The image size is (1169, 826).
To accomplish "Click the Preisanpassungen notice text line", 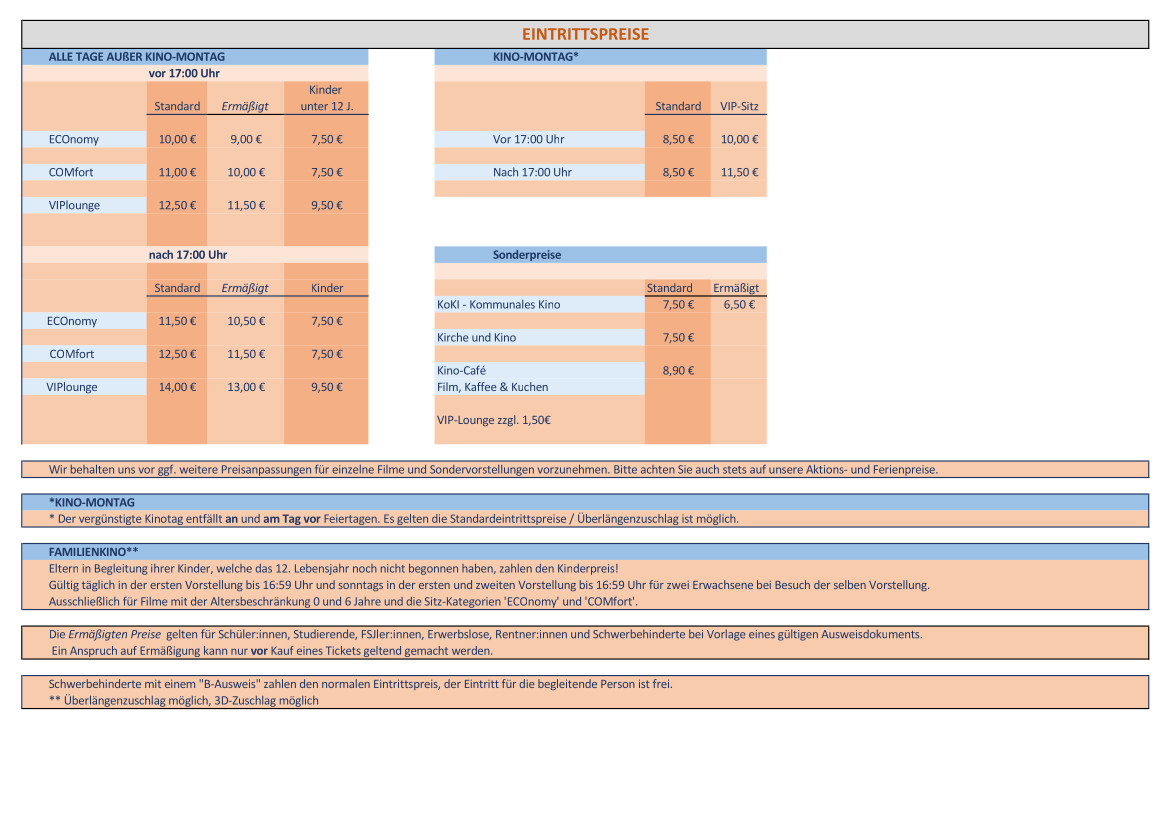I will [x=493, y=469].
